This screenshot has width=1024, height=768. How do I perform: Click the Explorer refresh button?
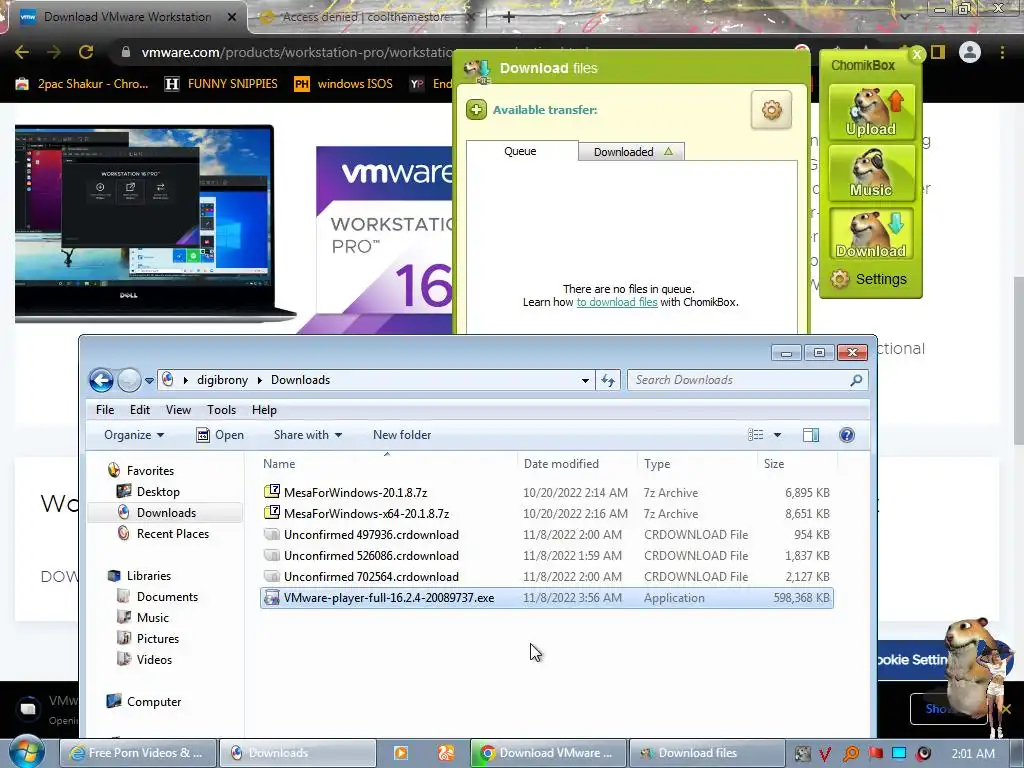point(608,380)
